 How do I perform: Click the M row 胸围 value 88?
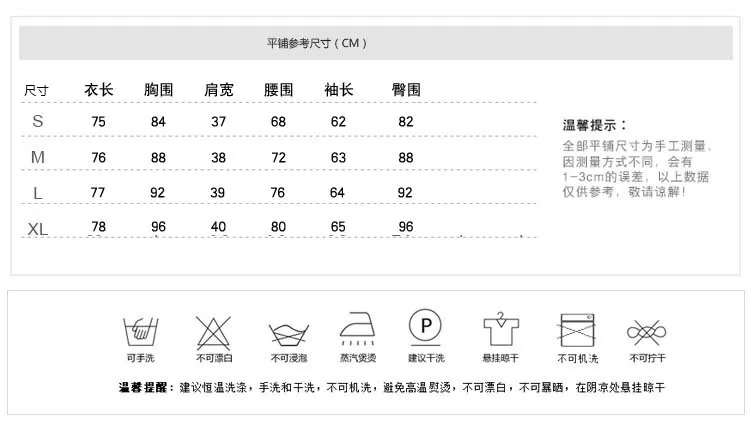(x=158, y=157)
